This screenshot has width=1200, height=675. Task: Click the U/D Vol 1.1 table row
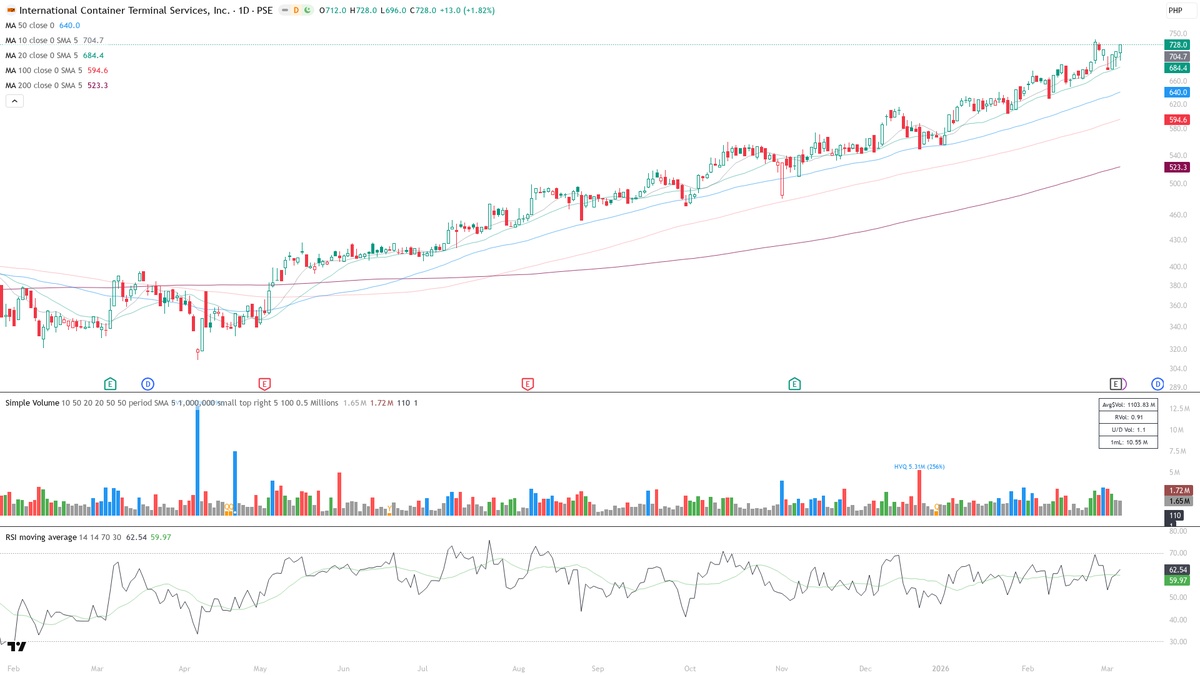click(1128, 429)
